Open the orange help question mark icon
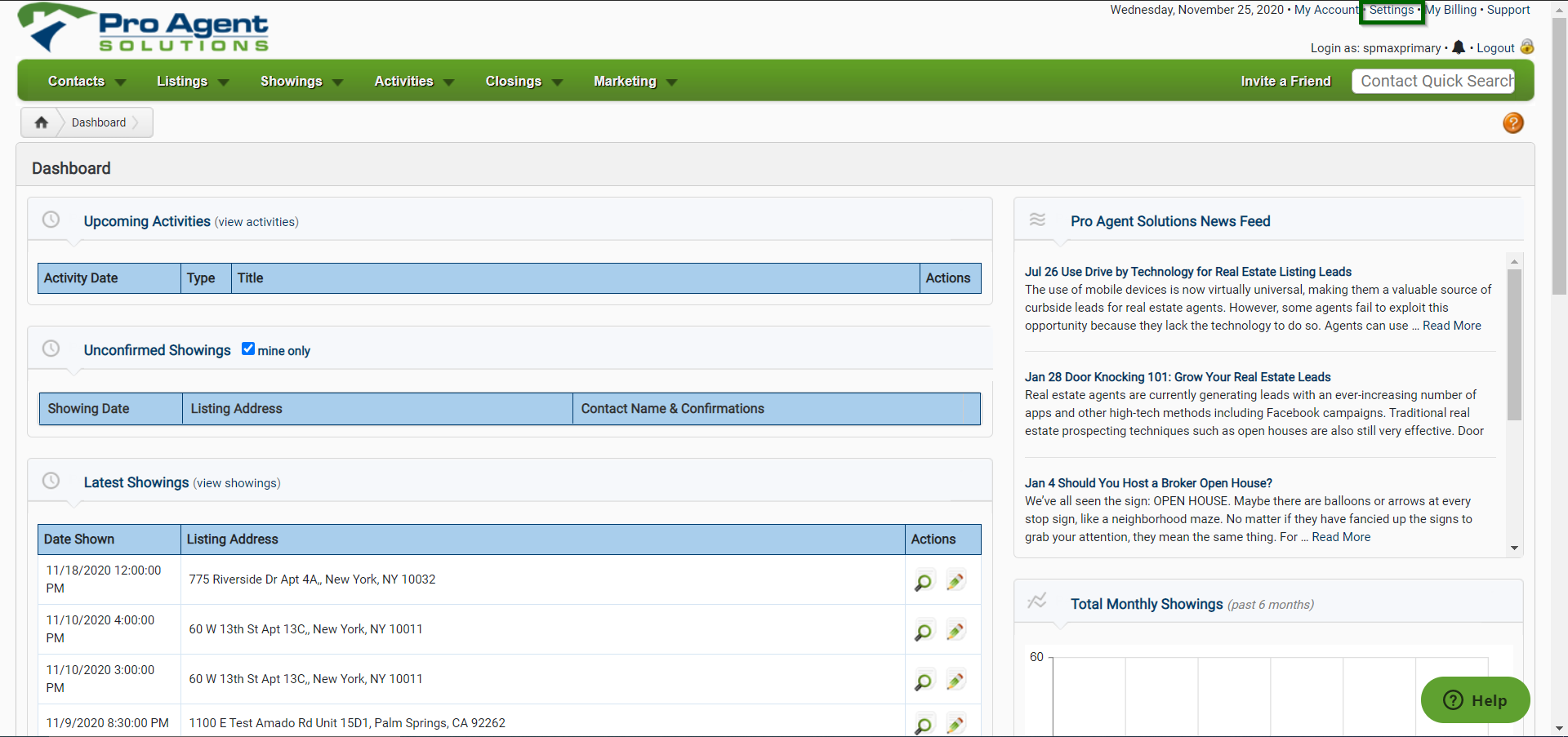 point(1513,122)
